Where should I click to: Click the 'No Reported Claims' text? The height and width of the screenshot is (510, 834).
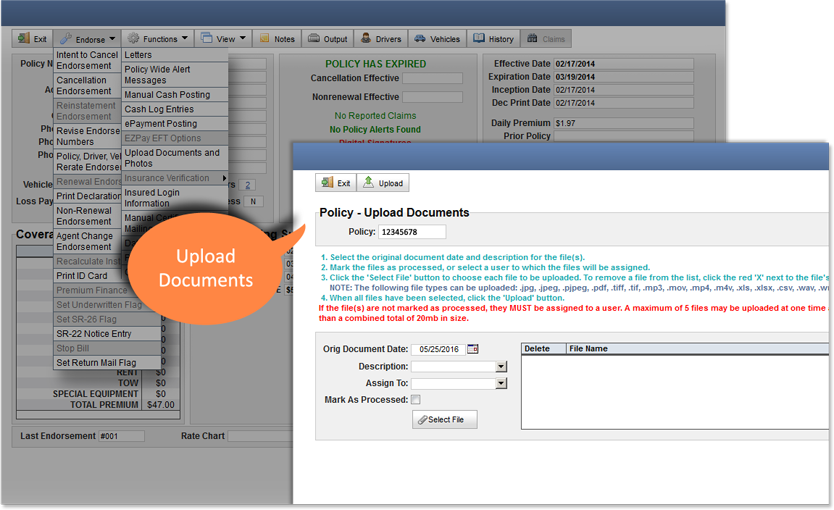click(x=375, y=115)
